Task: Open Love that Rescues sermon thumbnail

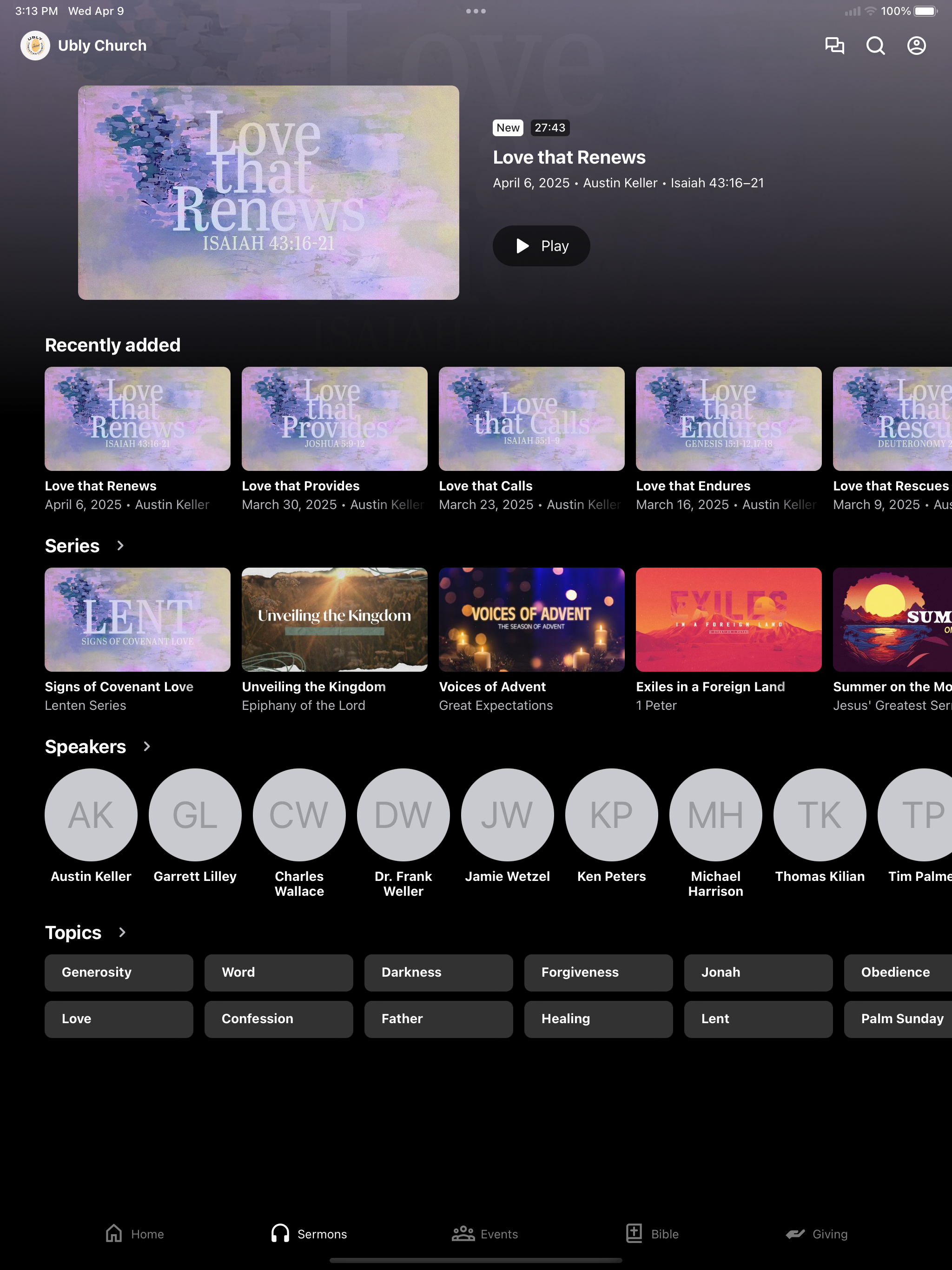Action: tap(892, 418)
